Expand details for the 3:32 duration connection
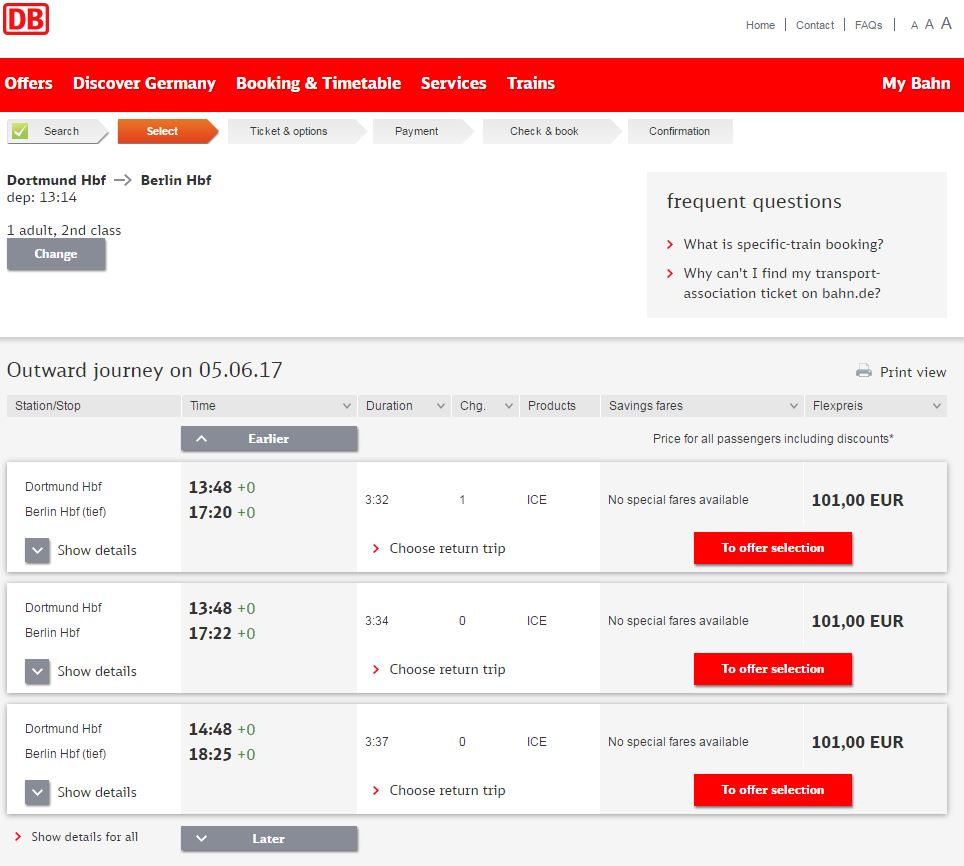 pos(38,550)
